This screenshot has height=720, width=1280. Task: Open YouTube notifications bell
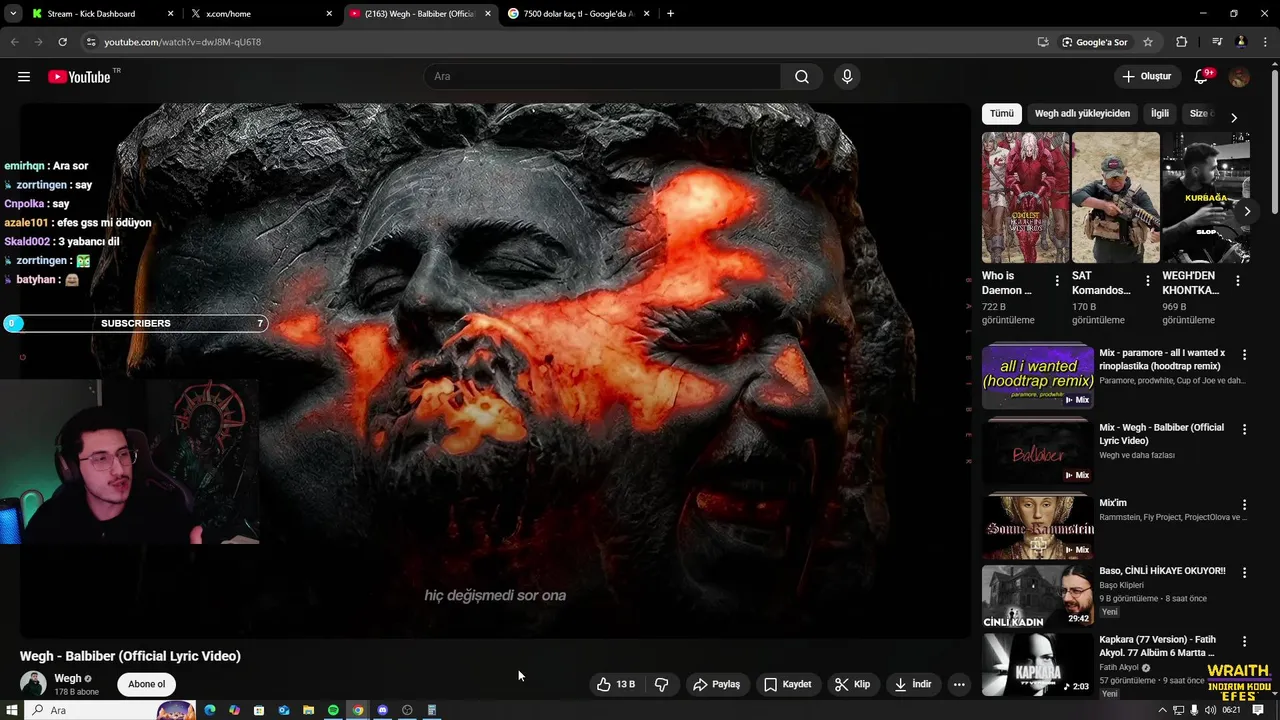(x=1202, y=77)
